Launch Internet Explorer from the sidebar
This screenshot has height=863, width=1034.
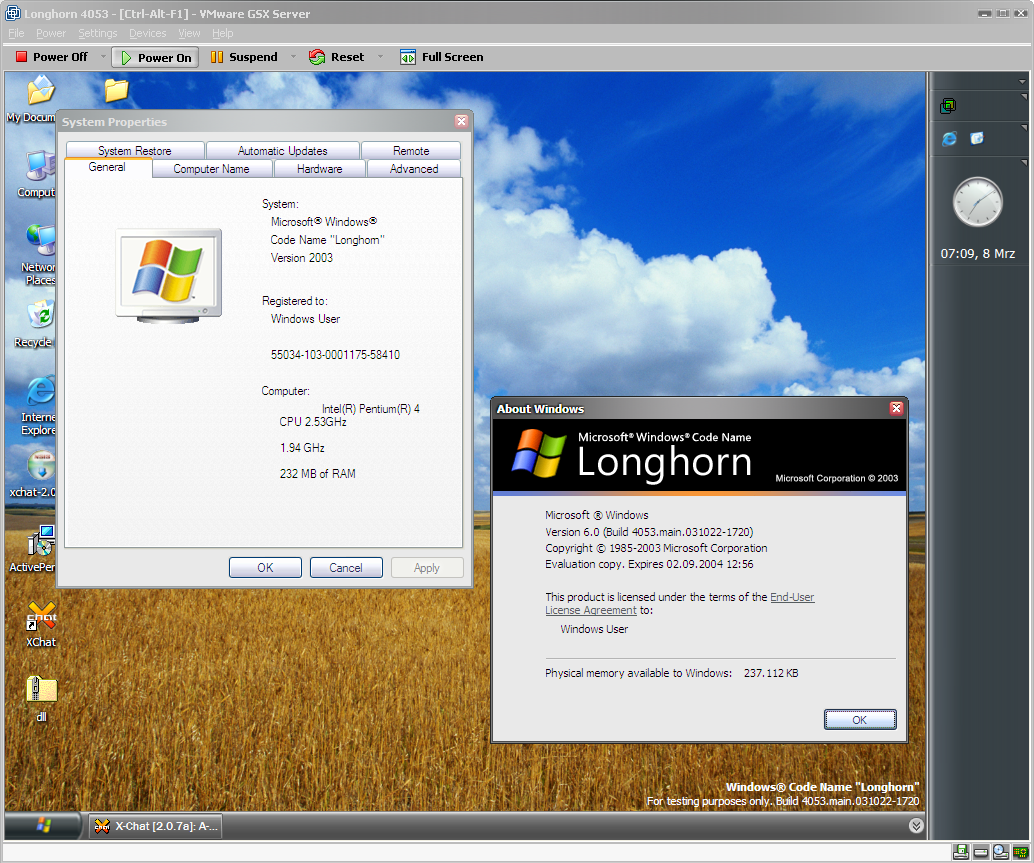coord(949,139)
